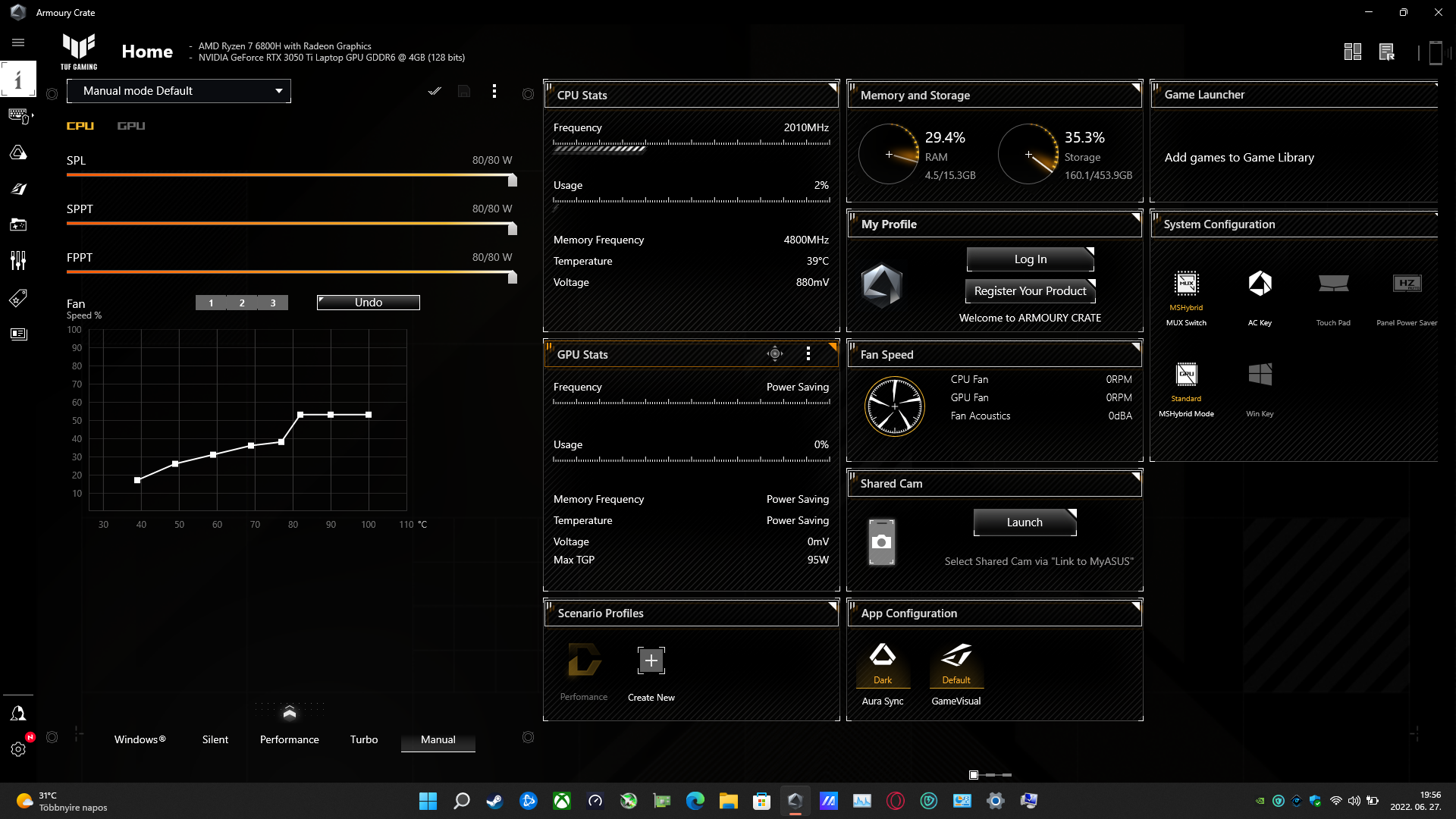Open Settings gear in sidebar
This screenshot has width=1456, height=819.
click(x=18, y=749)
